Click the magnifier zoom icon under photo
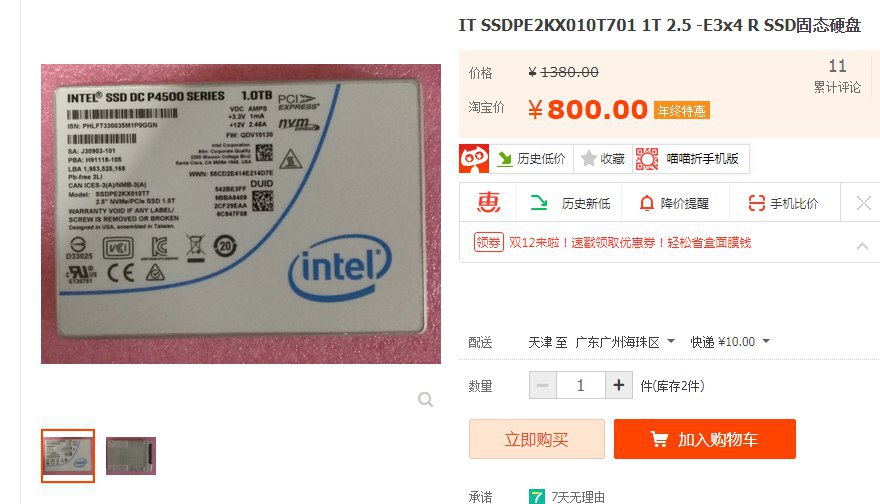This screenshot has width=880, height=504. pyautogui.click(x=425, y=399)
